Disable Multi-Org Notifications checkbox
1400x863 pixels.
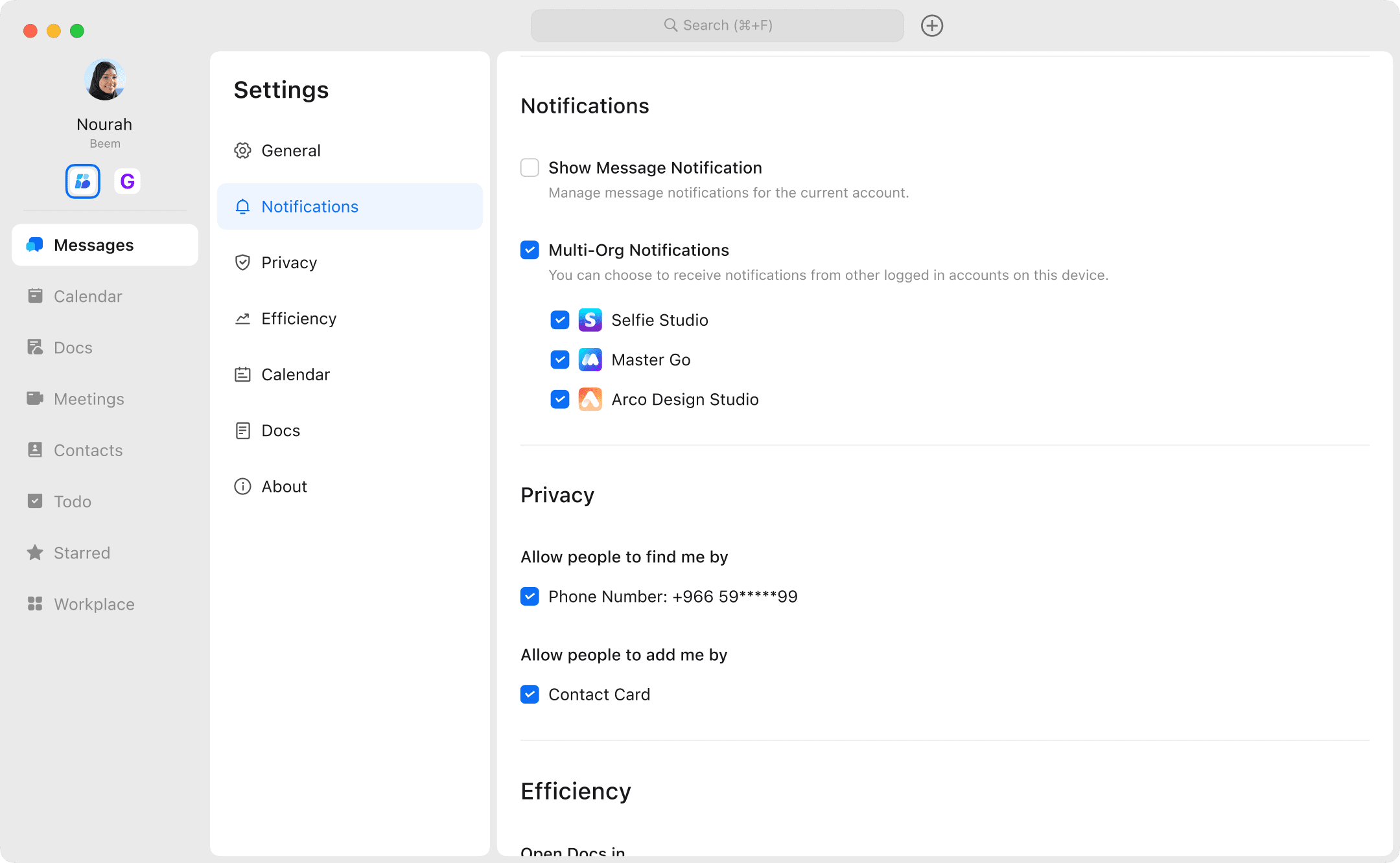coord(530,250)
